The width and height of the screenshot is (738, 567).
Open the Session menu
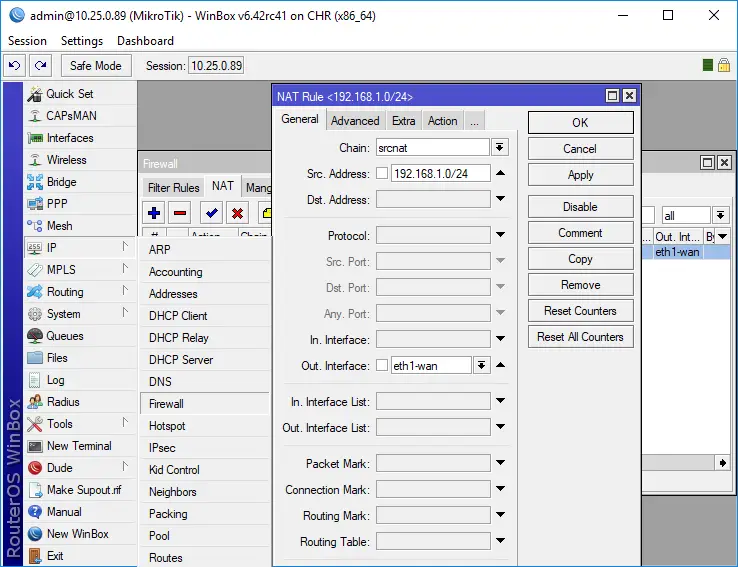pyautogui.click(x=27, y=41)
